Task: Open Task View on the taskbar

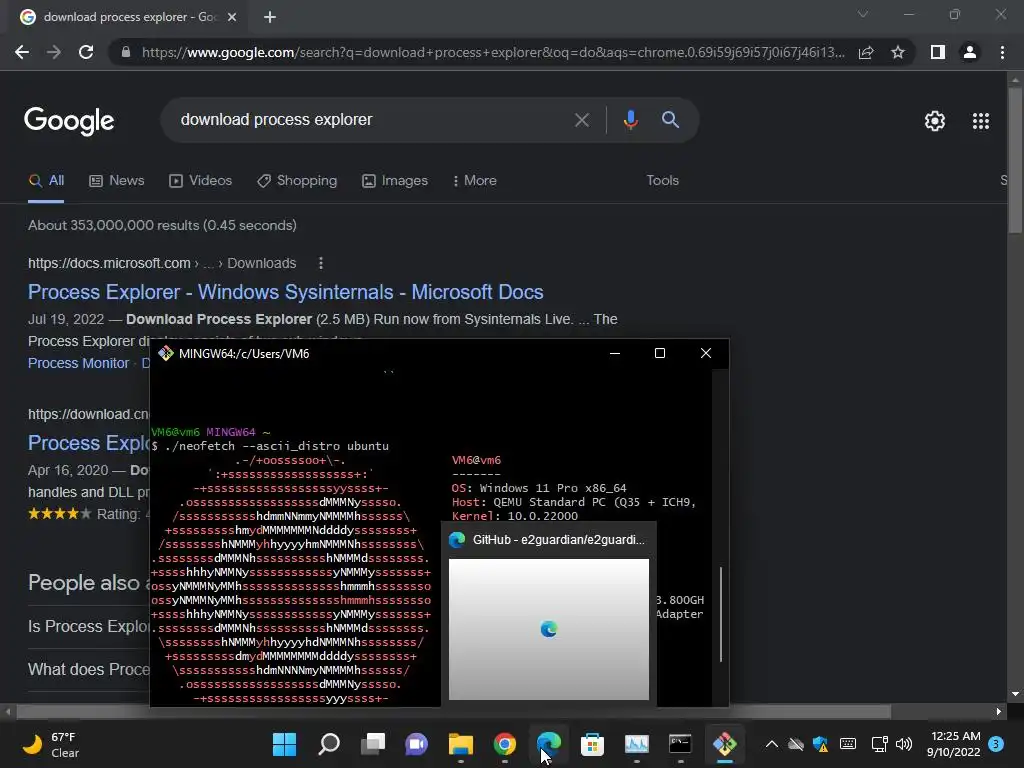Action: point(373,744)
